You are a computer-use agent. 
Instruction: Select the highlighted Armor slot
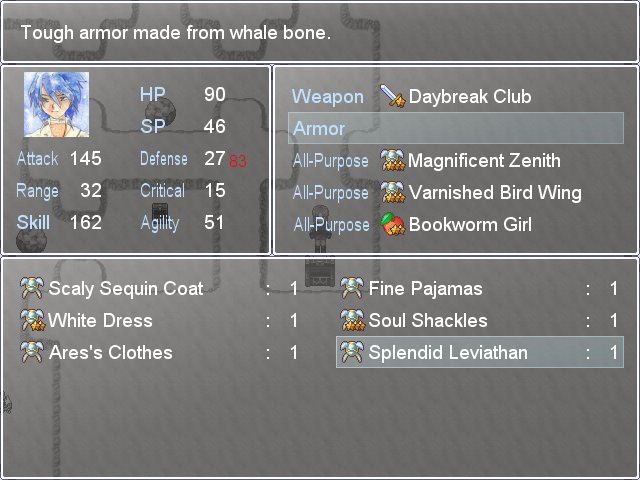pos(456,128)
